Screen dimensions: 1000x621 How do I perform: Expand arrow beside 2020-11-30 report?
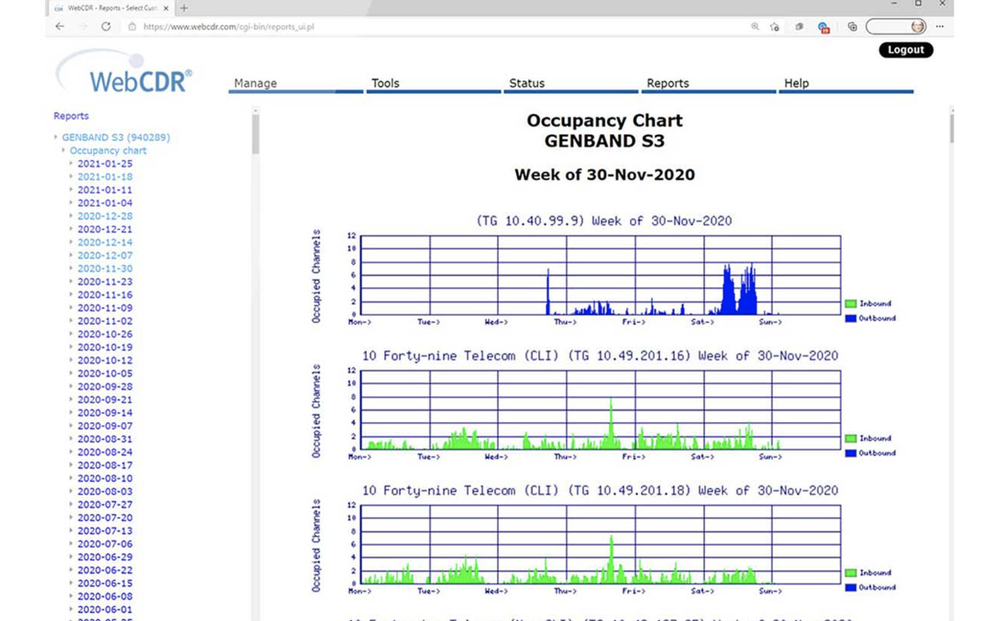point(71,268)
